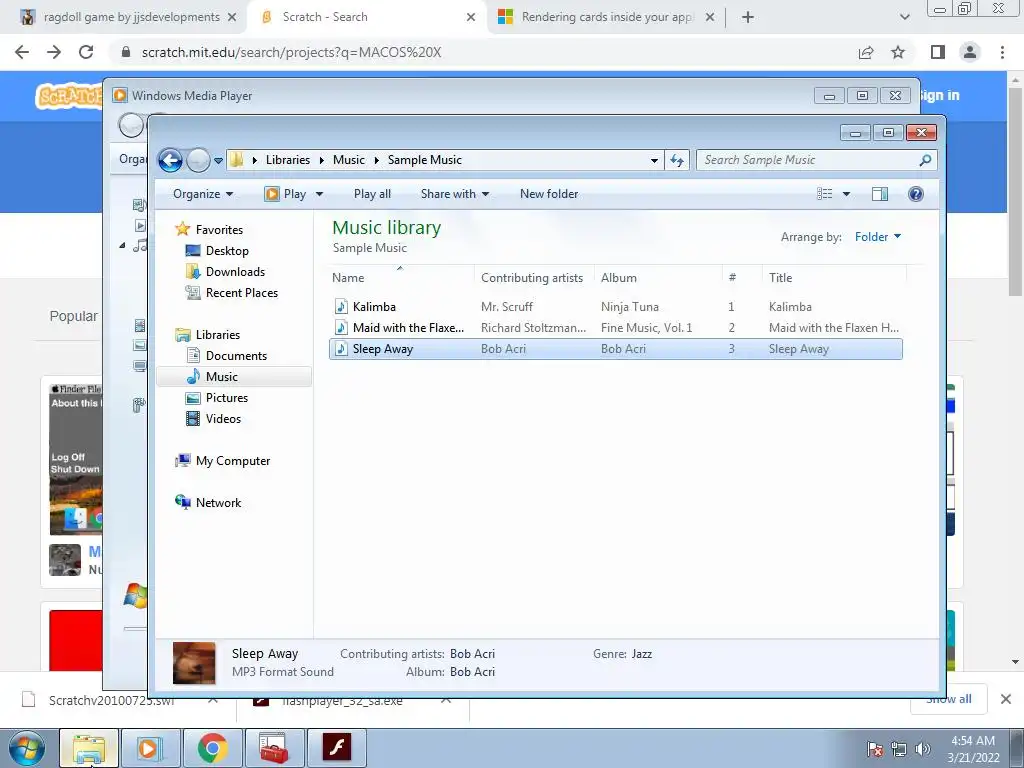Open Windows Explorer from taskbar
Screen dimensions: 1024x768
(89, 748)
